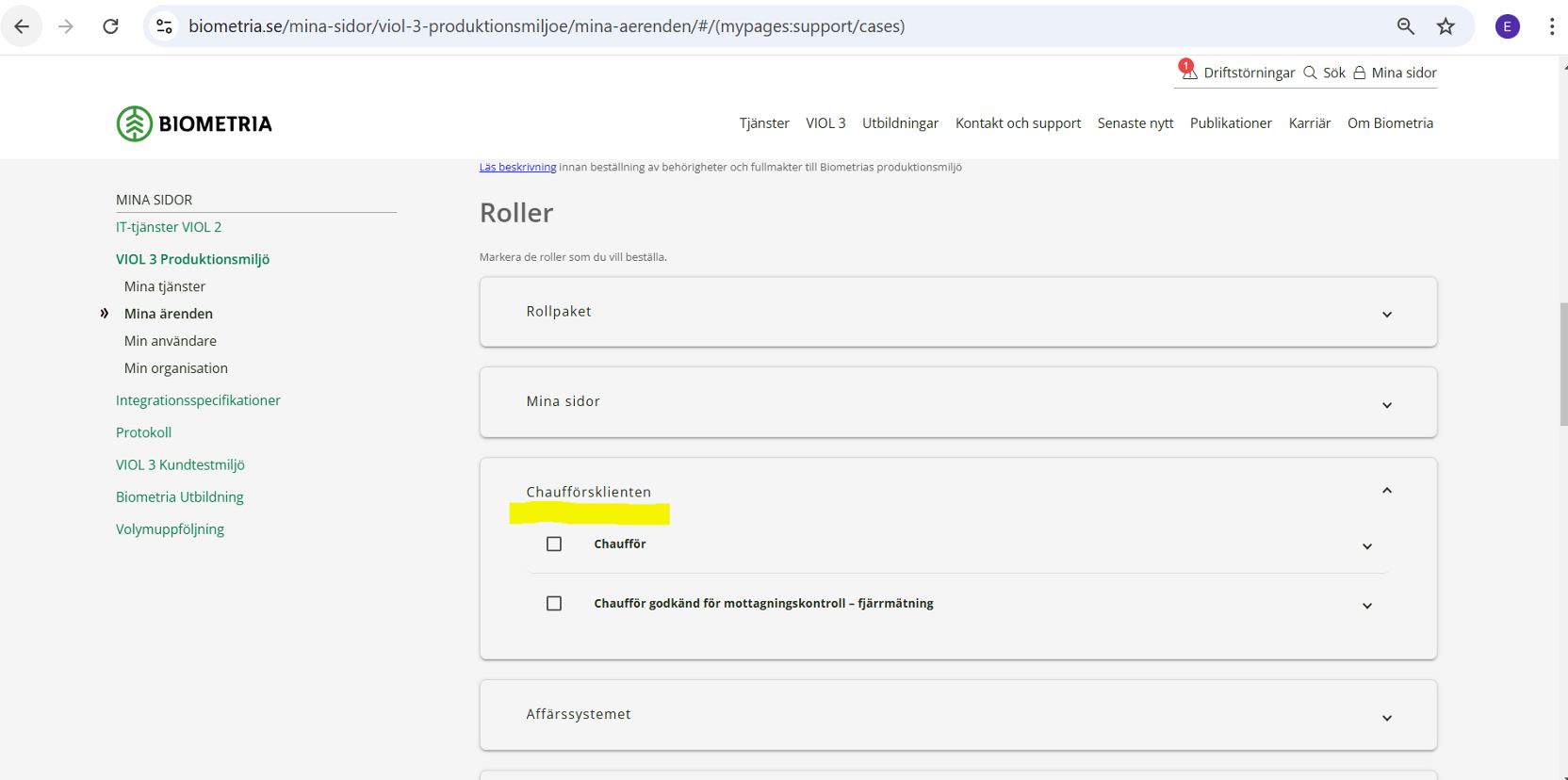Open the Publikationer menu
The height and width of the screenshot is (780, 1568).
point(1231,123)
